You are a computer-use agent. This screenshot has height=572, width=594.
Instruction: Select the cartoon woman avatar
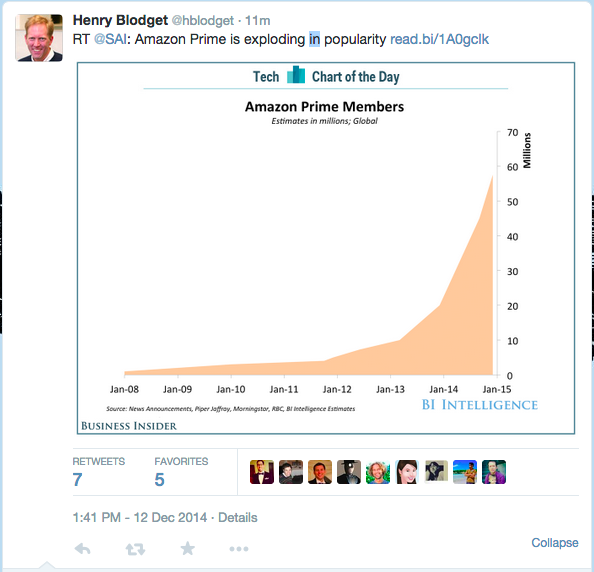coord(407,472)
